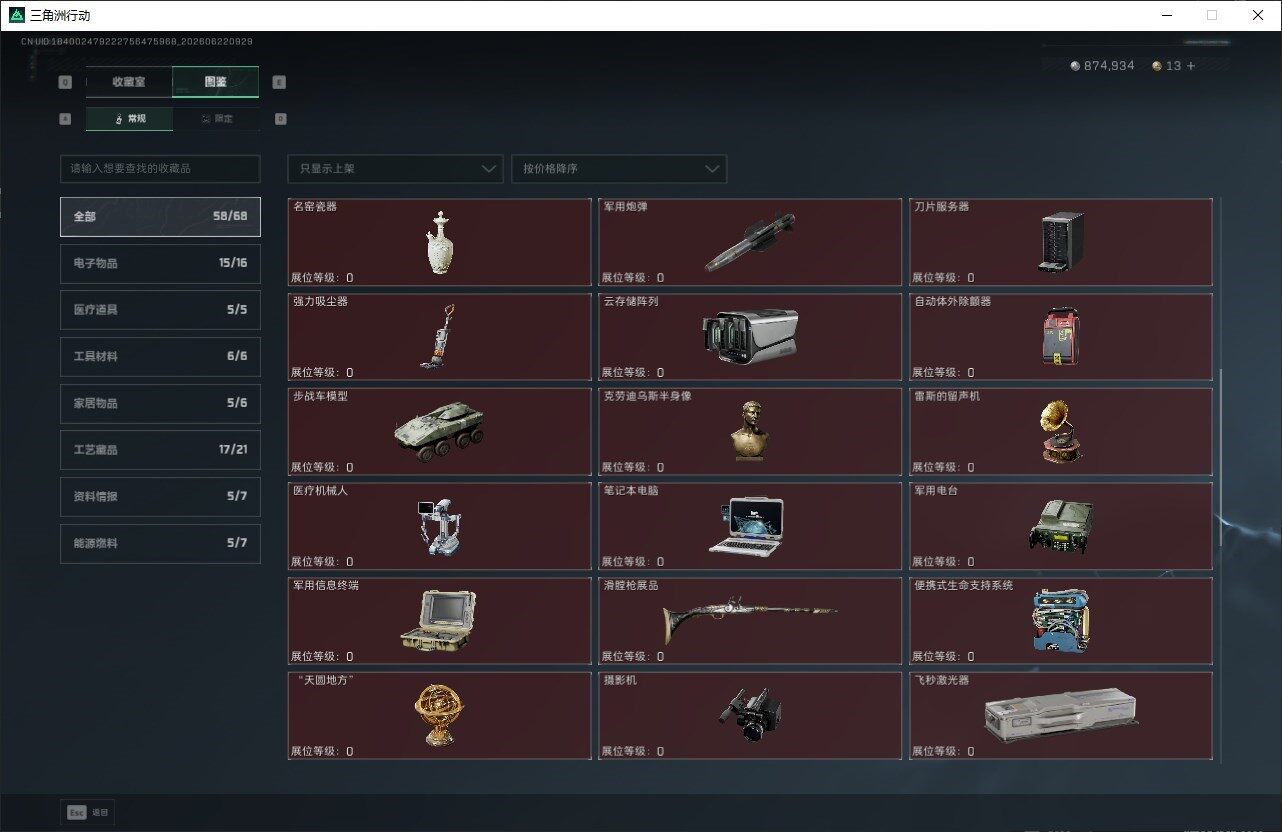This screenshot has width=1282, height=832.
Task: Filter by 家居物品 5/6 category
Action: (160, 403)
